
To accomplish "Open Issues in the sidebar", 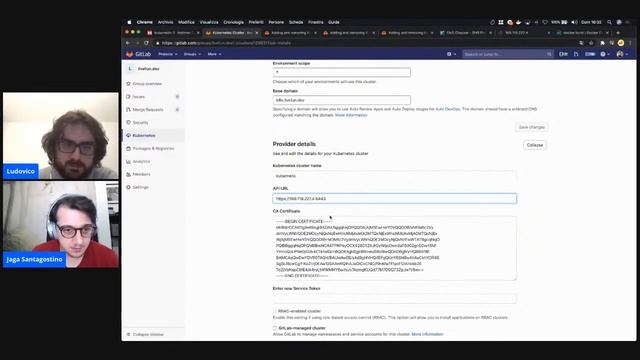I will (x=138, y=97).
